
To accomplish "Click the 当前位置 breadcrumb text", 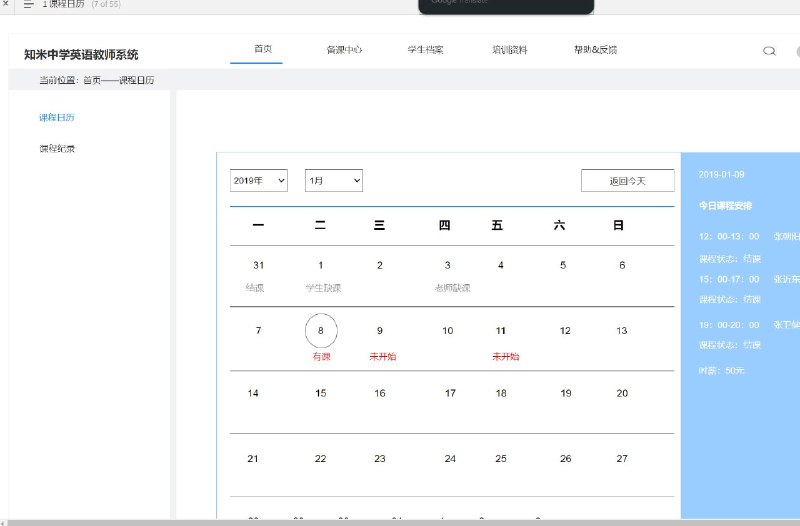I will tap(97, 80).
